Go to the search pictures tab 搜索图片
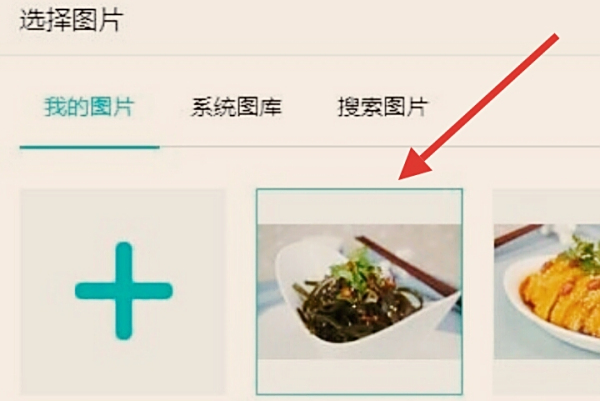 382,107
